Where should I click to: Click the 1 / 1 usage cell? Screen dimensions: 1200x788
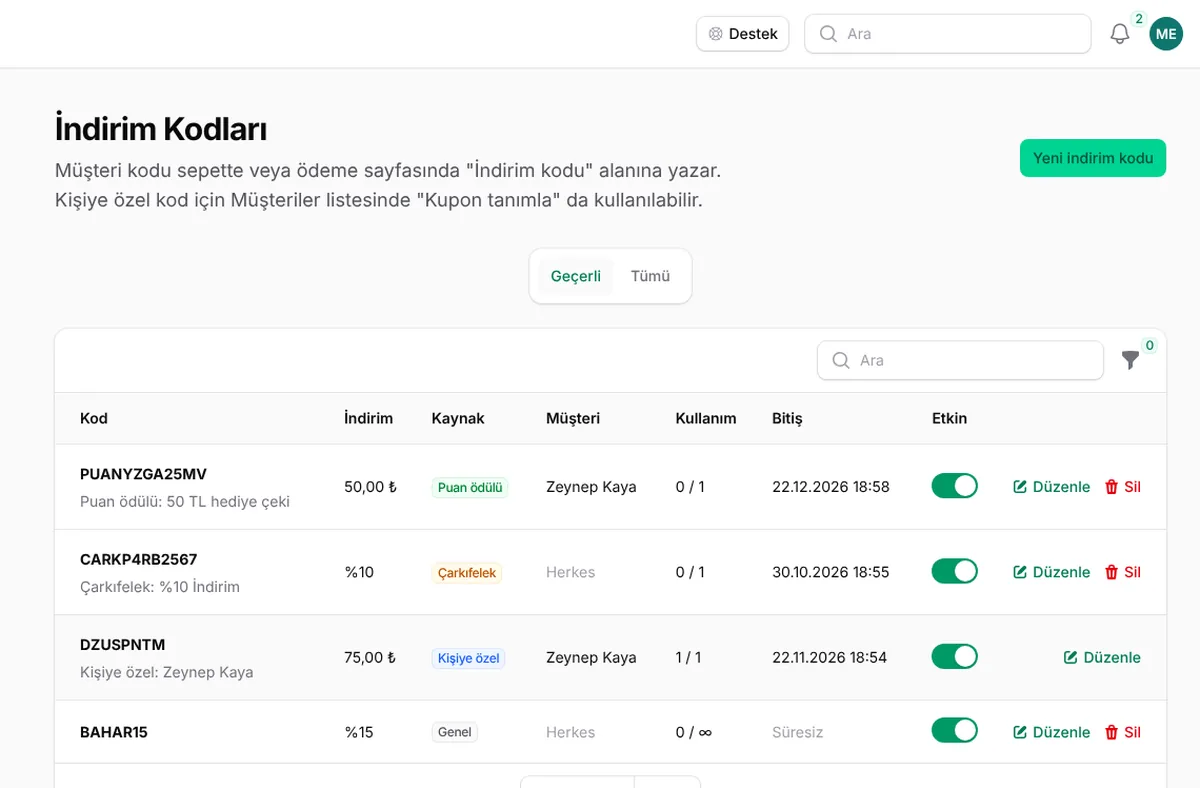tap(688, 657)
